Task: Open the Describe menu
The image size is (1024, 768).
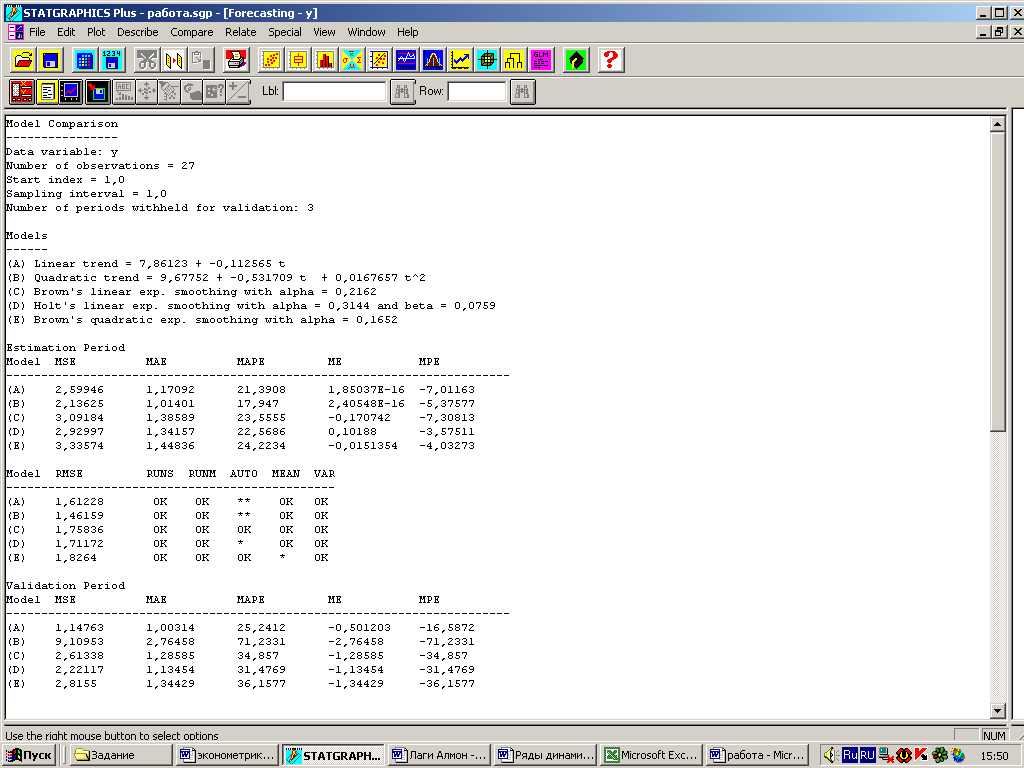Action: [138, 32]
